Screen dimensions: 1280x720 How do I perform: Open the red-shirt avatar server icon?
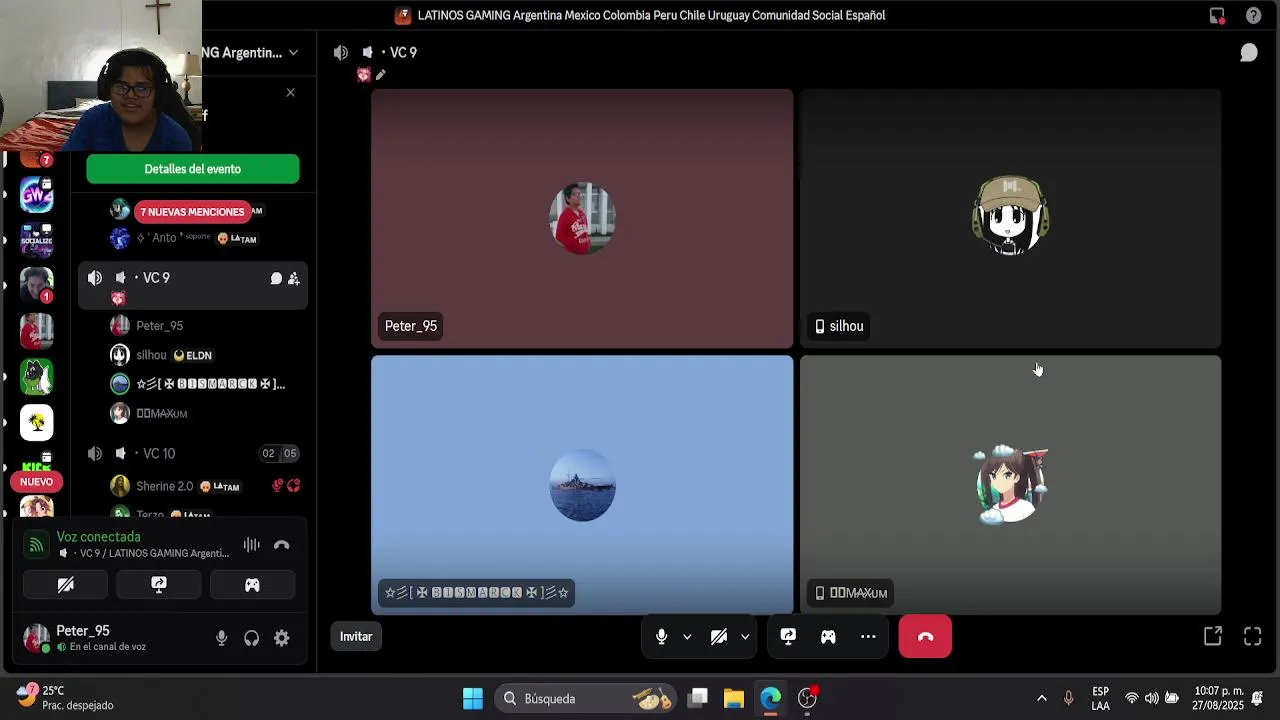37,331
